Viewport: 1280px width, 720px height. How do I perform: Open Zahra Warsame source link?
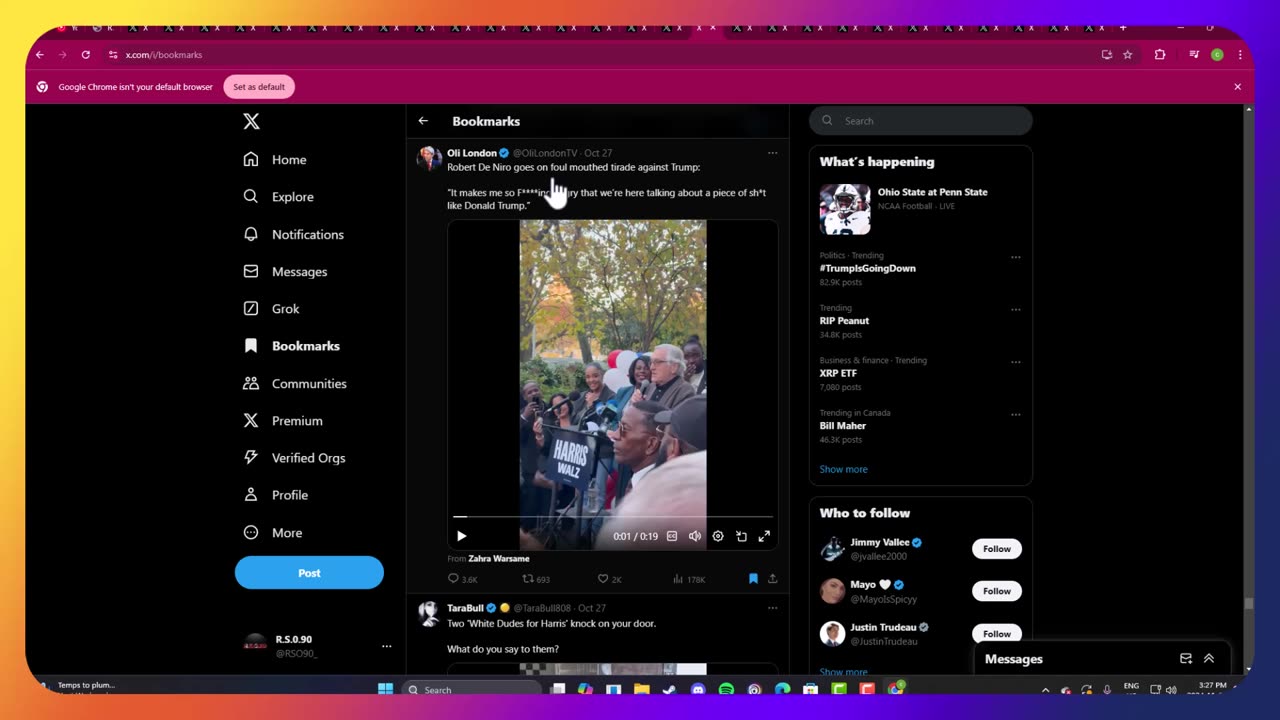point(498,559)
